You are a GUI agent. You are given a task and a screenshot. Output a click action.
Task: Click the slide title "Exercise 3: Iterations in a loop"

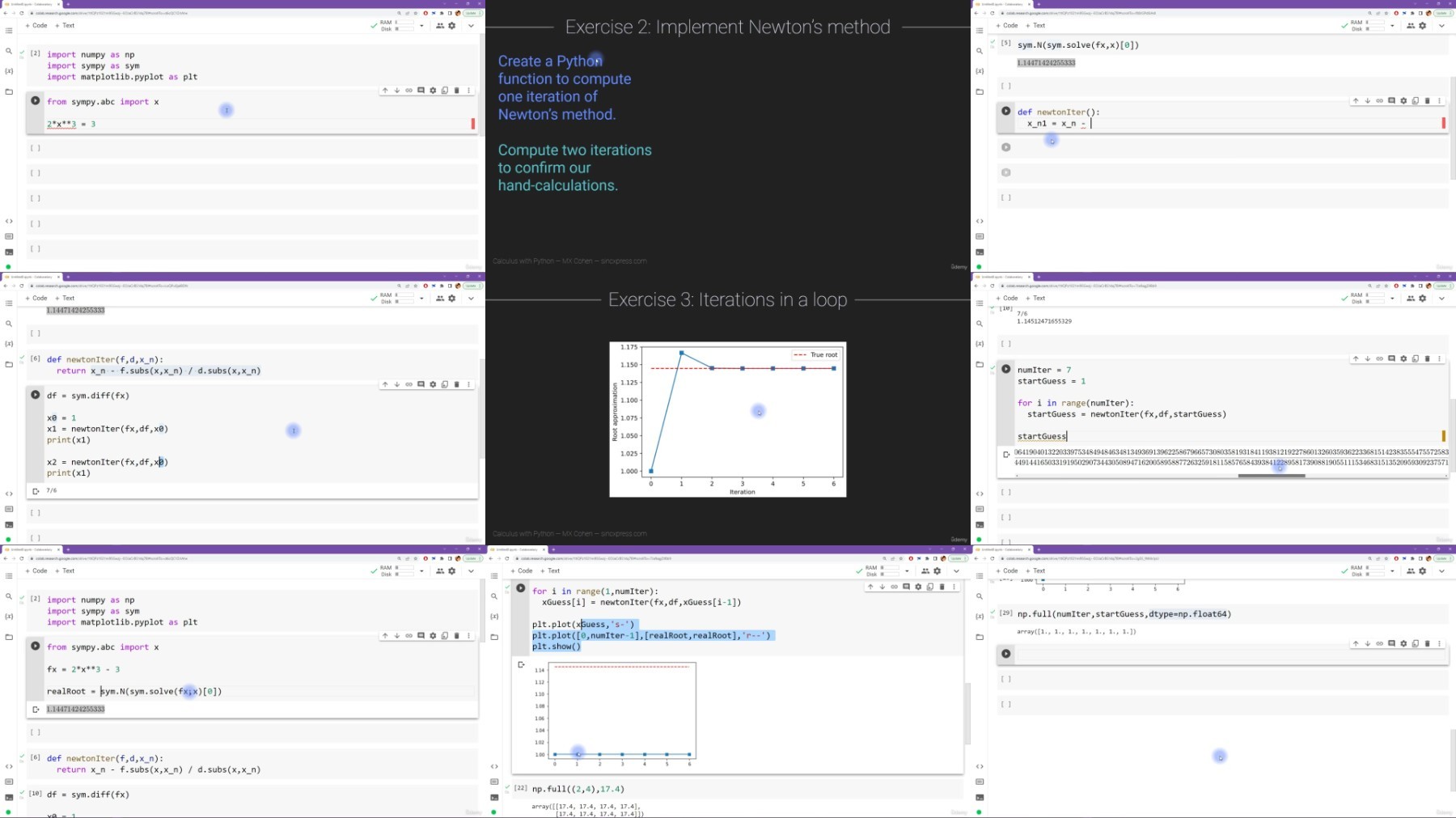728,300
